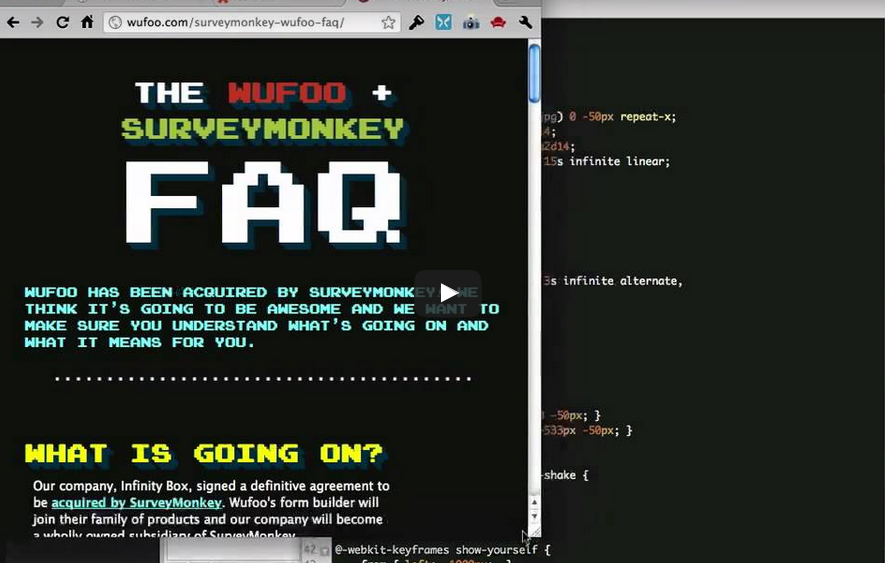Open the wrench settings menu
This screenshot has width=885, height=563.
point(525,23)
